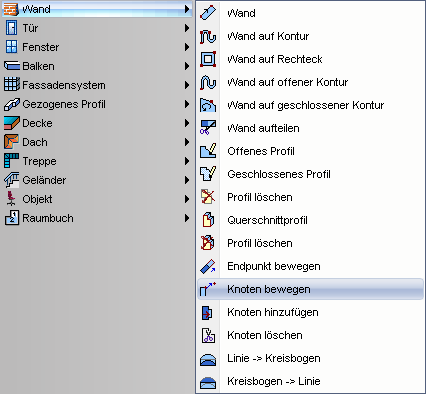The height and width of the screenshot is (394, 426).
Task: Click the Querschnittprofil icon
Action: pos(208,220)
